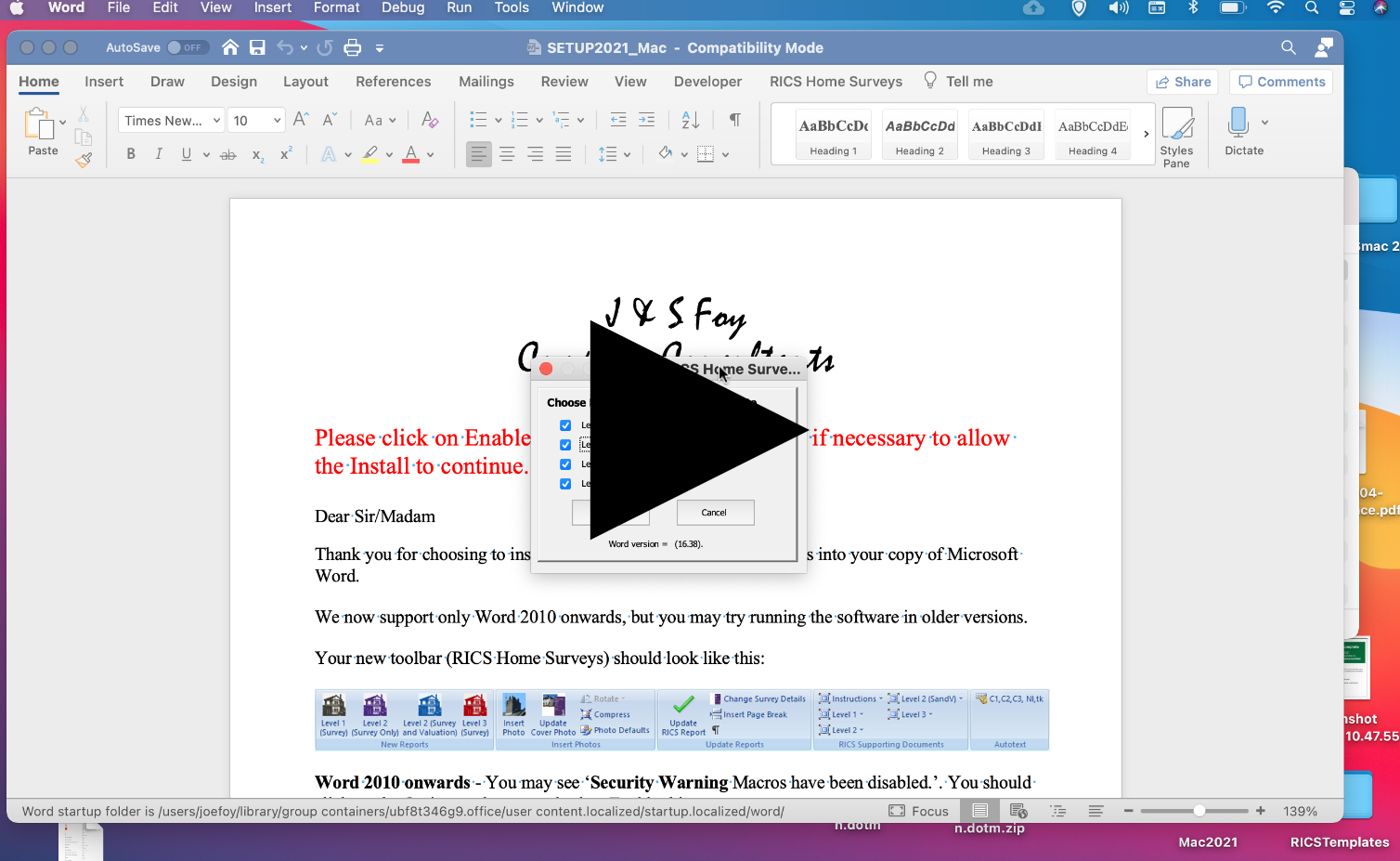Apply the Heading 3 style
1400x861 pixels.
click(x=1006, y=135)
